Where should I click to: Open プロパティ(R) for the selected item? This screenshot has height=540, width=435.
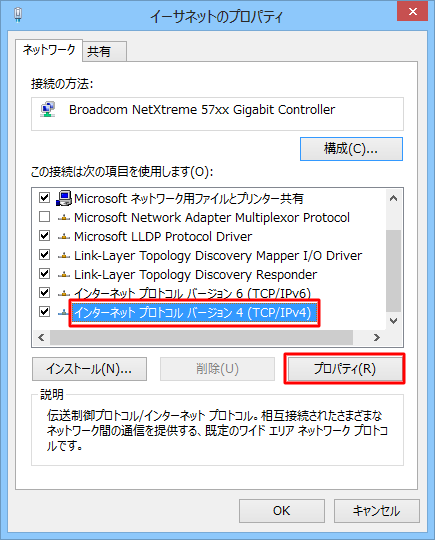(x=345, y=369)
